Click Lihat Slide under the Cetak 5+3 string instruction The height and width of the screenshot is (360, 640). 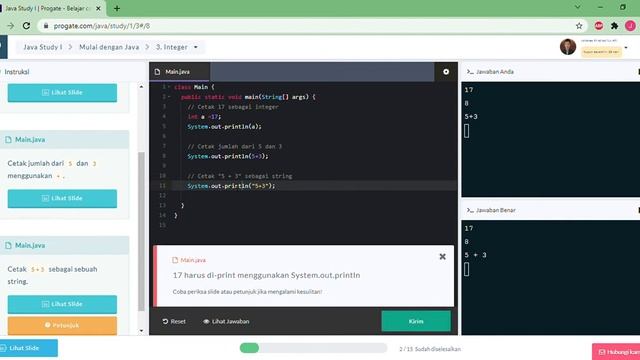coord(62,304)
